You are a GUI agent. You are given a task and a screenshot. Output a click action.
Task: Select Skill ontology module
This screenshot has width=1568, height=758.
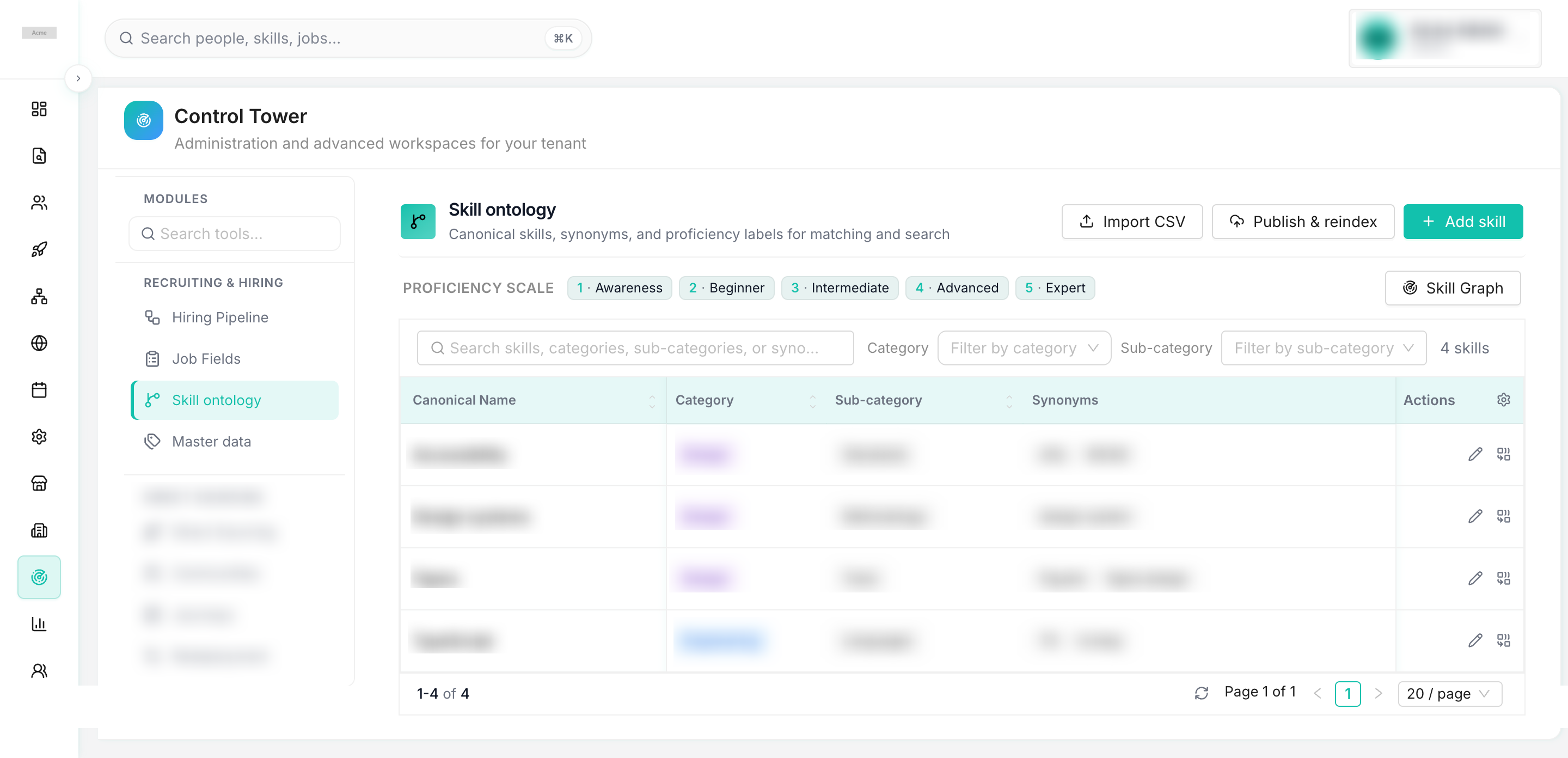[235, 400]
